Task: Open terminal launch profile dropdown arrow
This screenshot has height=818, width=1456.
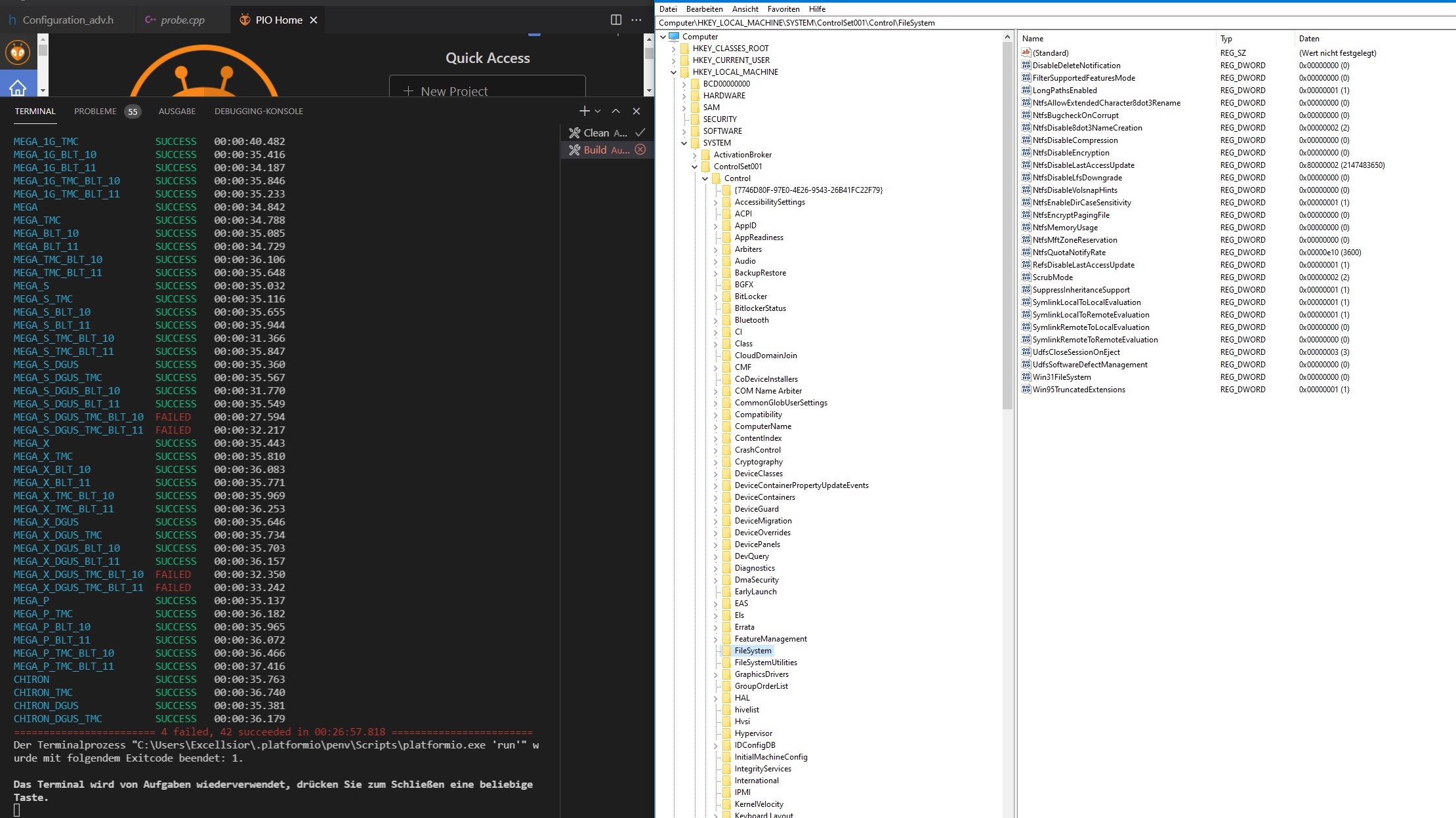Action: (x=598, y=111)
